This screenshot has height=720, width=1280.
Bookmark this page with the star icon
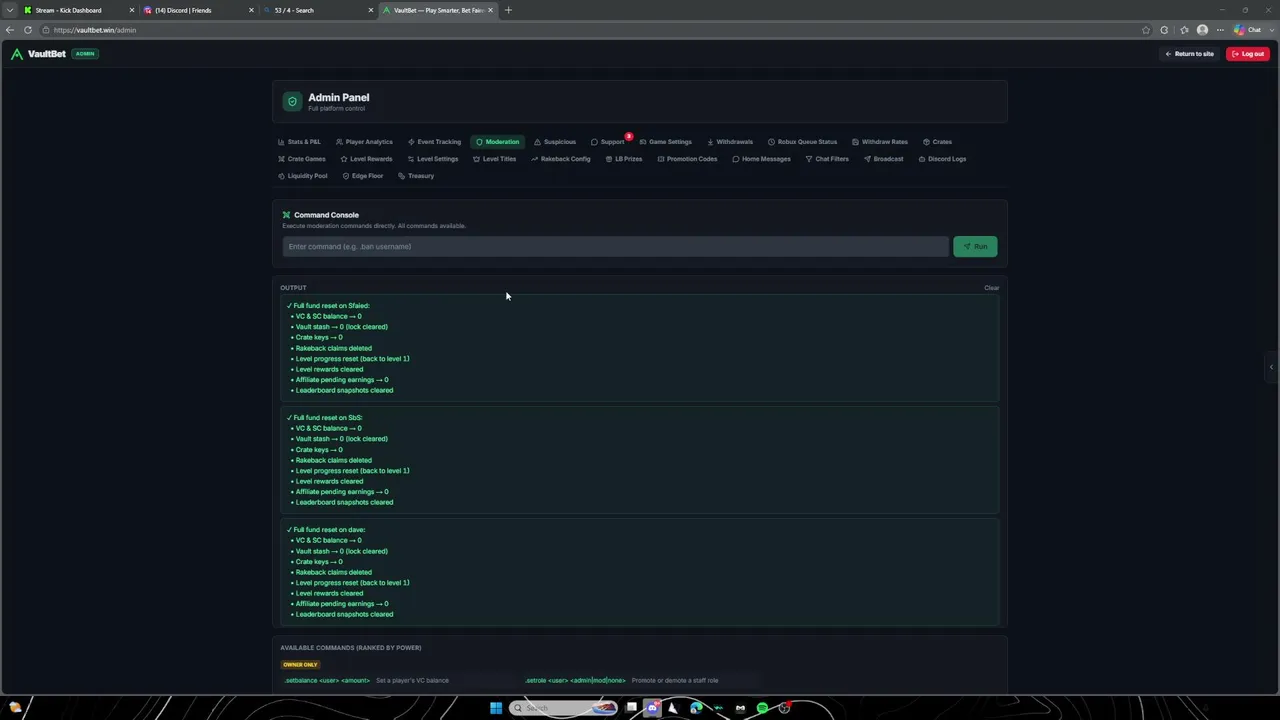(1146, 30)
